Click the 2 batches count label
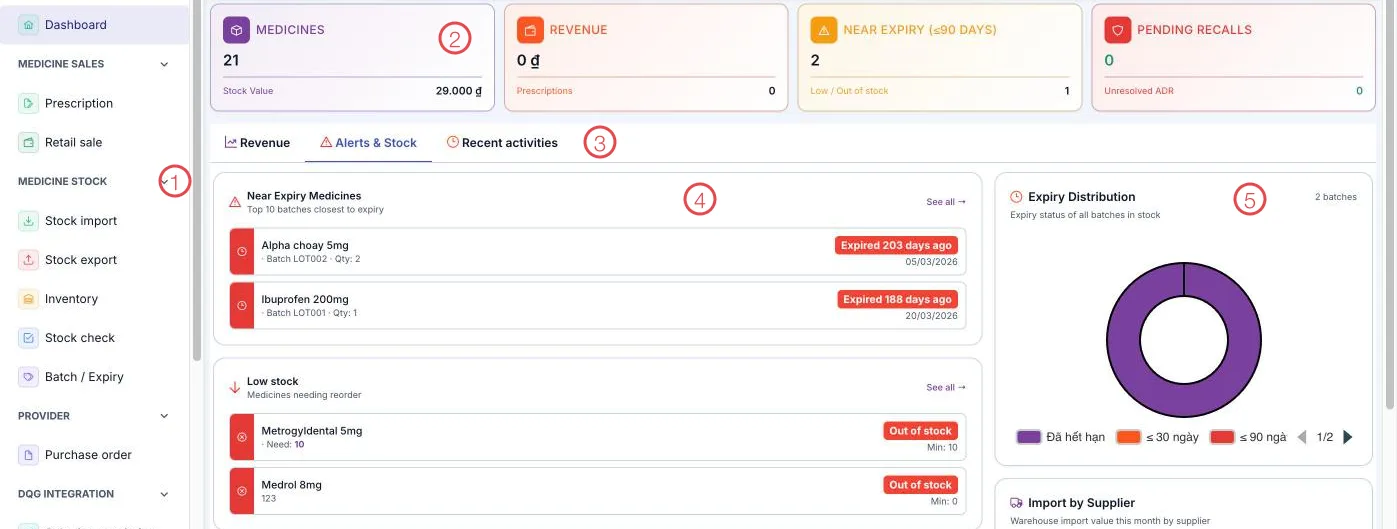The height and width of the screenshot is (529, 1397). (1335, 197)
